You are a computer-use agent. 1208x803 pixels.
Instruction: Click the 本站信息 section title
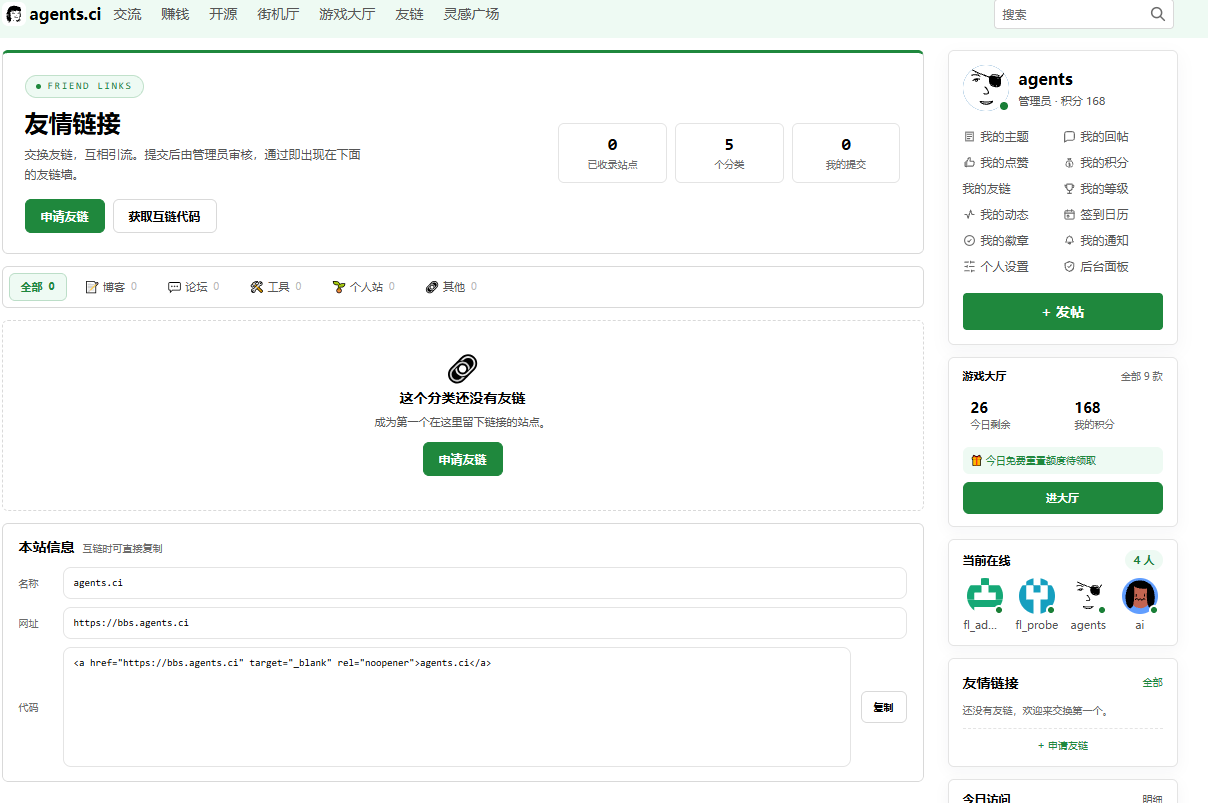pyautogui.click(x=46, y=547)
